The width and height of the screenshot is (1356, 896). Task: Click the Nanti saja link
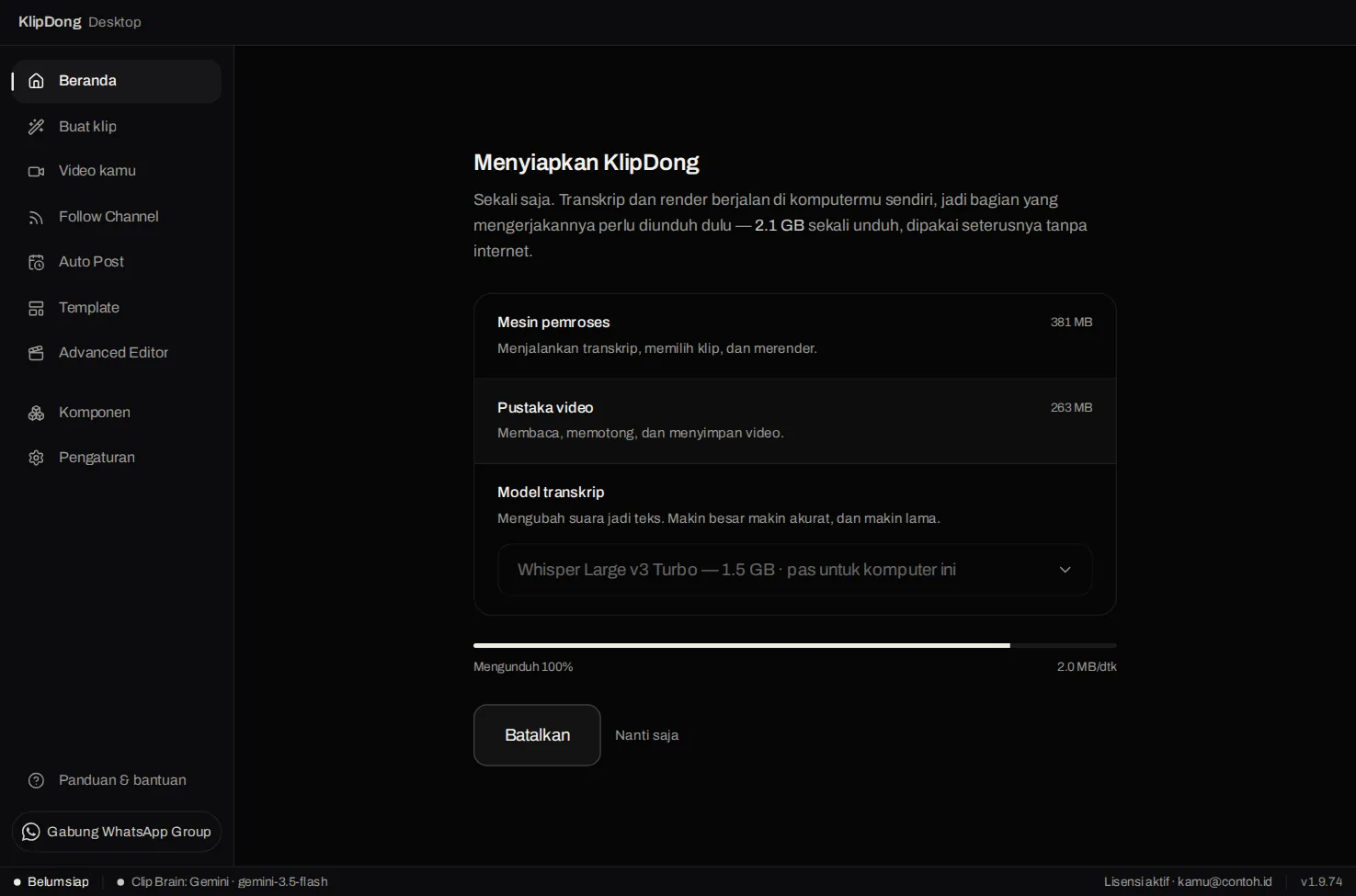(x=646, y=735)
